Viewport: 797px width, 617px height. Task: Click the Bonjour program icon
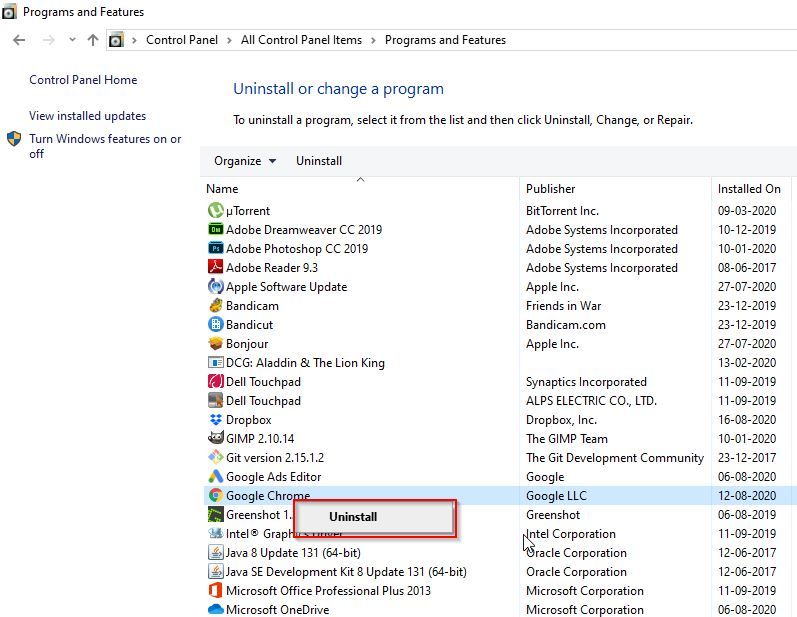click(x=216, y=343)
